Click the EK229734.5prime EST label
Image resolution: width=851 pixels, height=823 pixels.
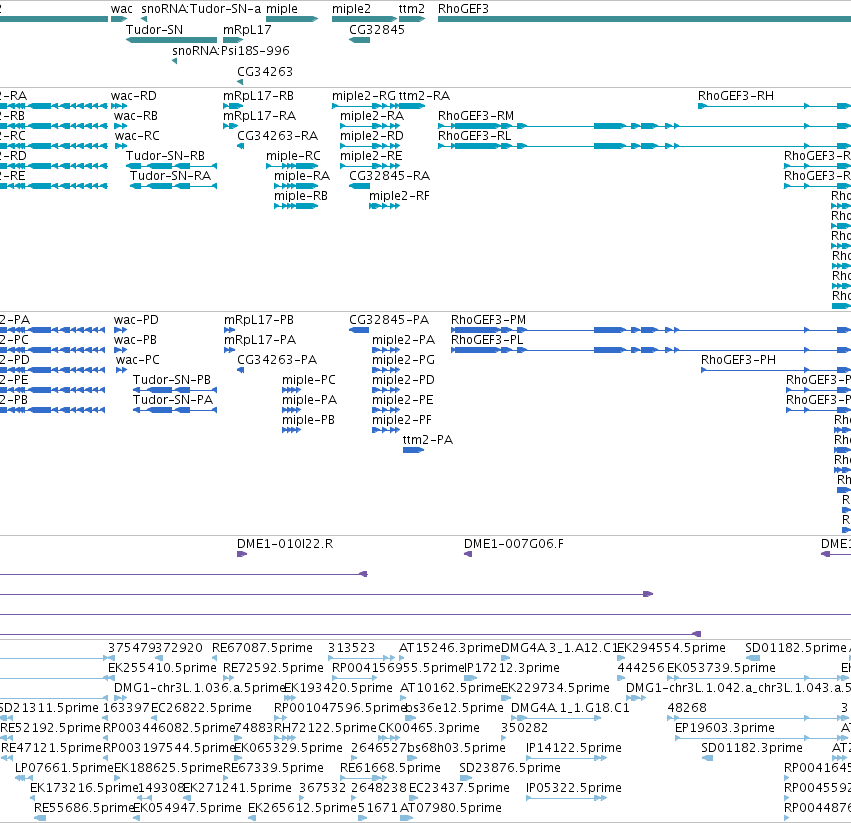tap(555, 688)
